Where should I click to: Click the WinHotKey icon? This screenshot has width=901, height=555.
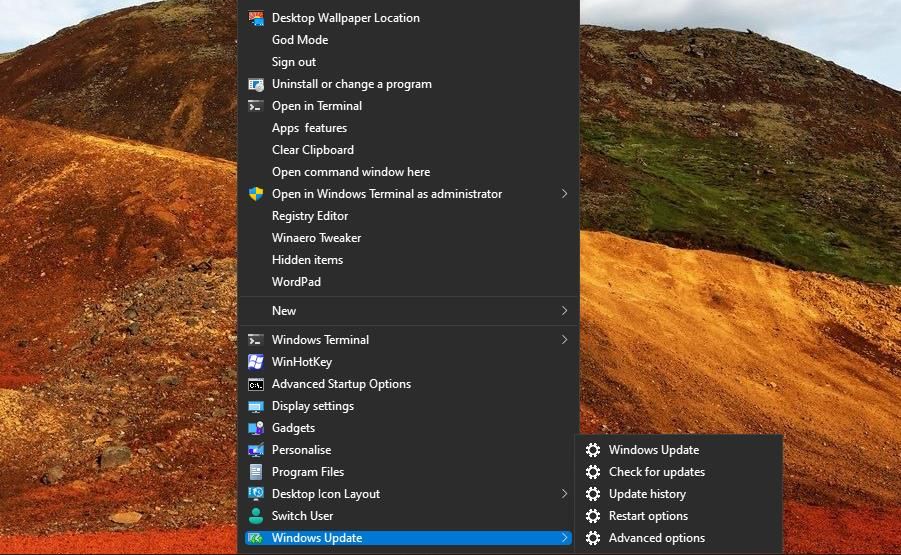click(256, 361)
